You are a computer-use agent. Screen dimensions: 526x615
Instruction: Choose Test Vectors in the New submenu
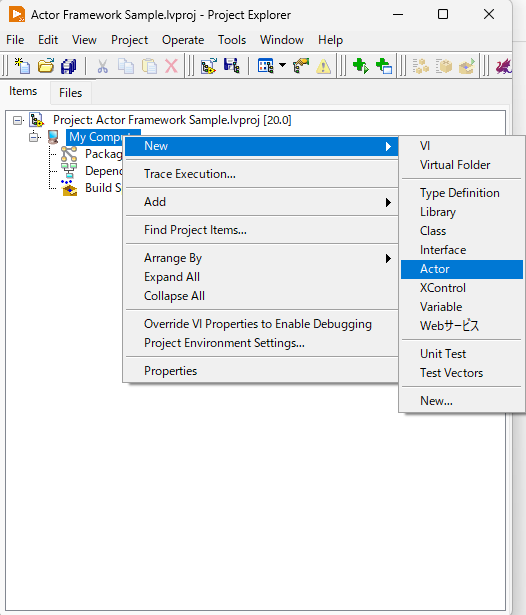pyautogui.click(x=462, y=373)
